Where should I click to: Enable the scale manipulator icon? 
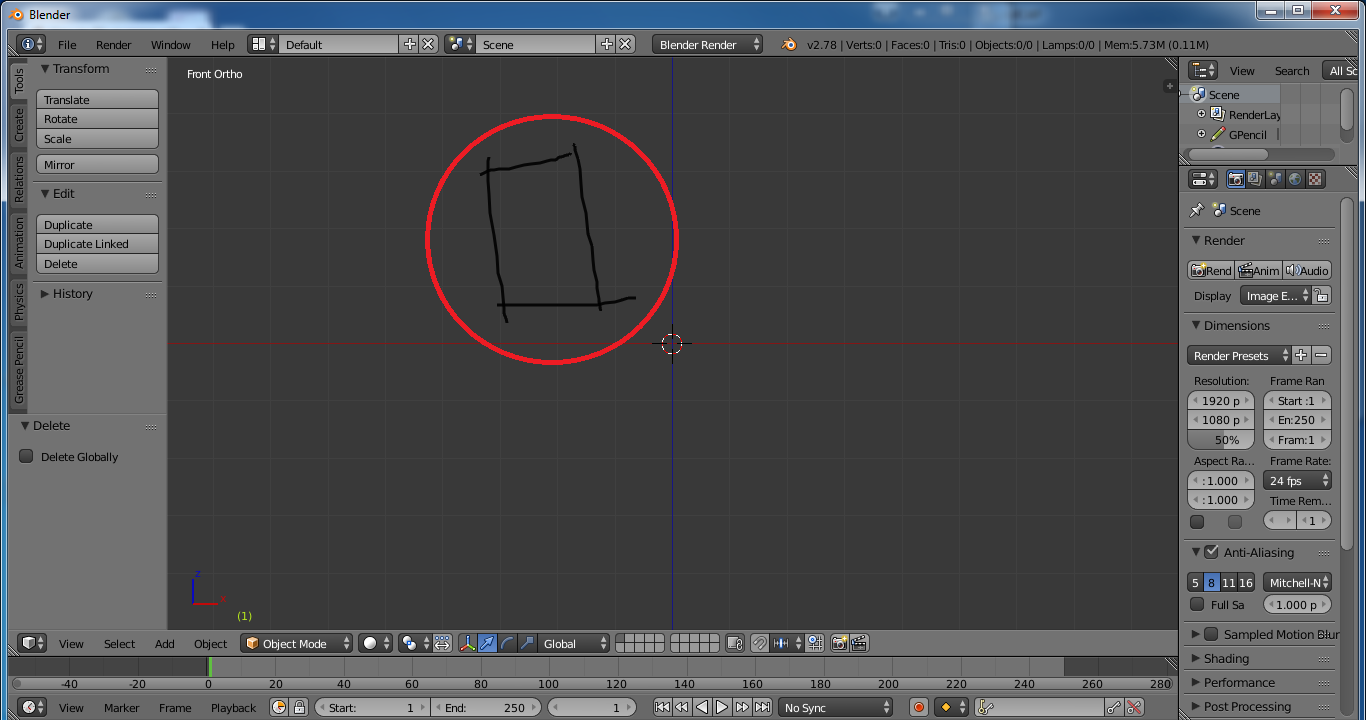point(527,643)
